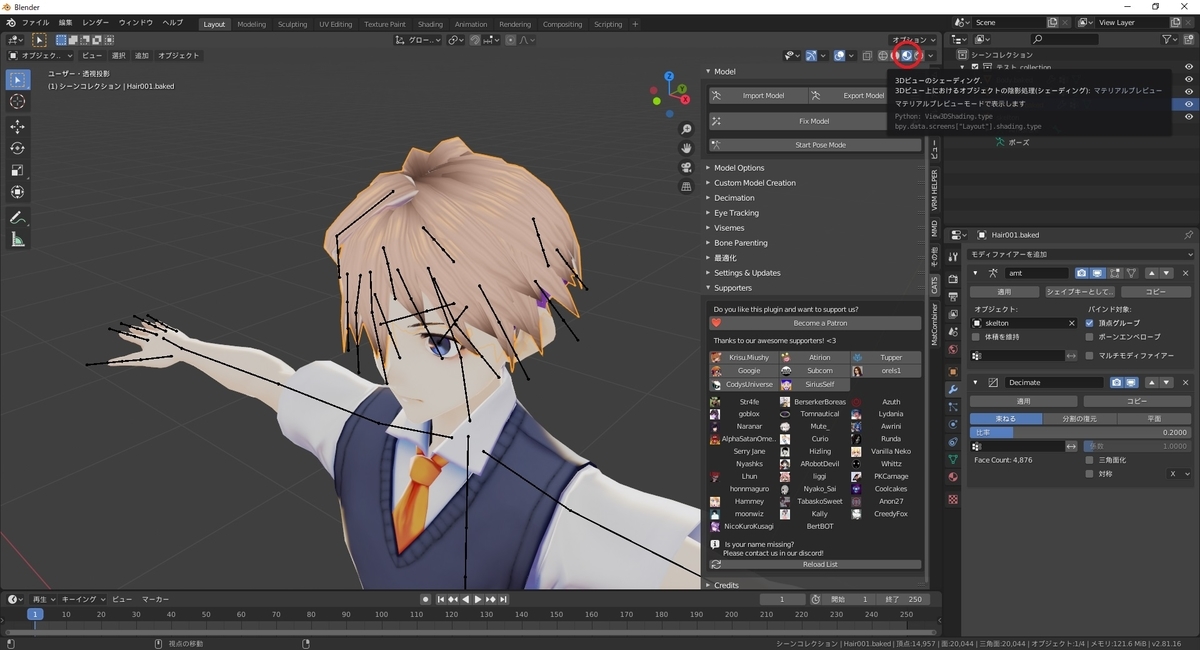Toggle Decimate modifier viewport display icon
Viewport: 1200px width, 650px height.
(x=1130, y=382)
